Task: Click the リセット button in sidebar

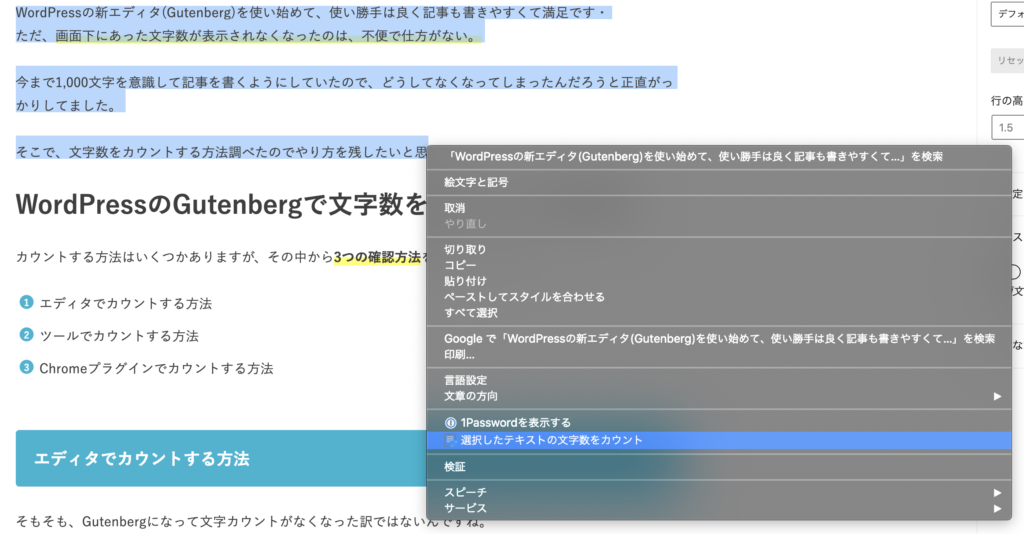Action: pos(1008,60)
